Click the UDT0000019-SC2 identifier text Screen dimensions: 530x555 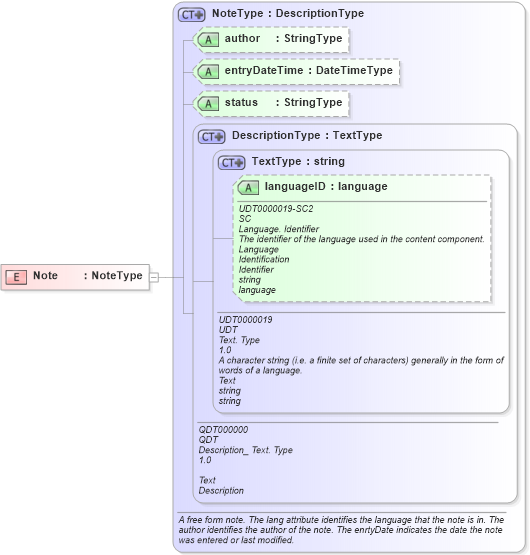[x=276, y=209]
